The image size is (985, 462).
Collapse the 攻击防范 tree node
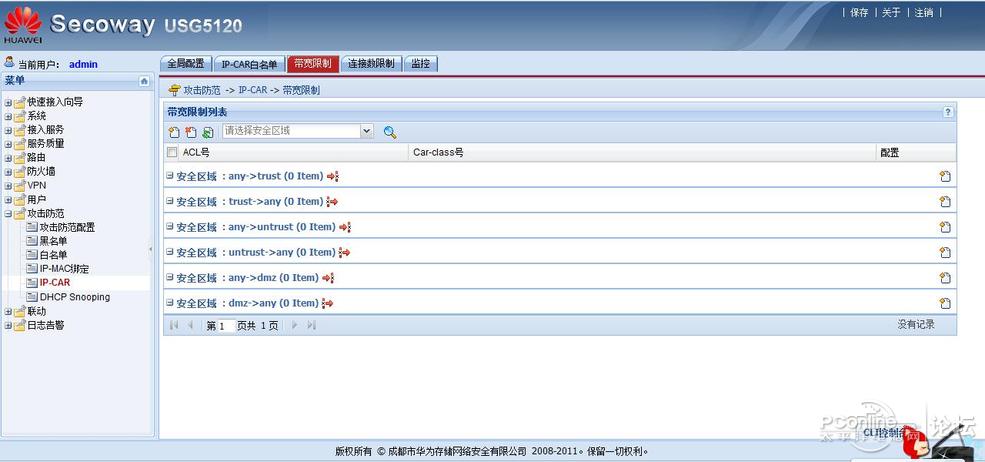point(8,214)
